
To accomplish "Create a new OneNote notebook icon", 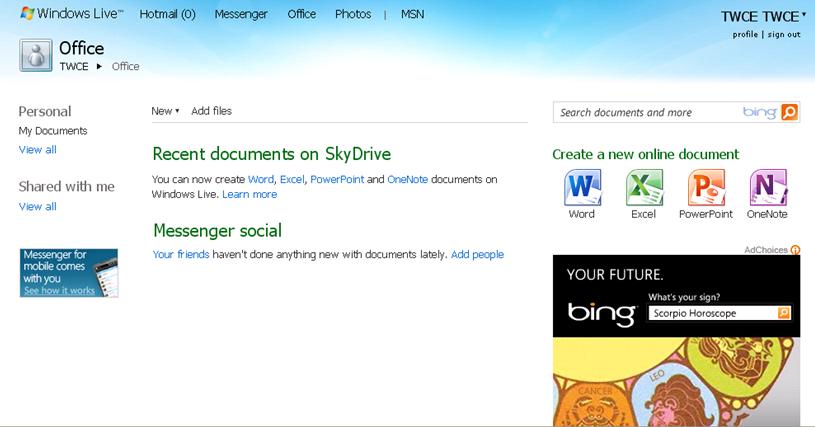I will [768, 188].
